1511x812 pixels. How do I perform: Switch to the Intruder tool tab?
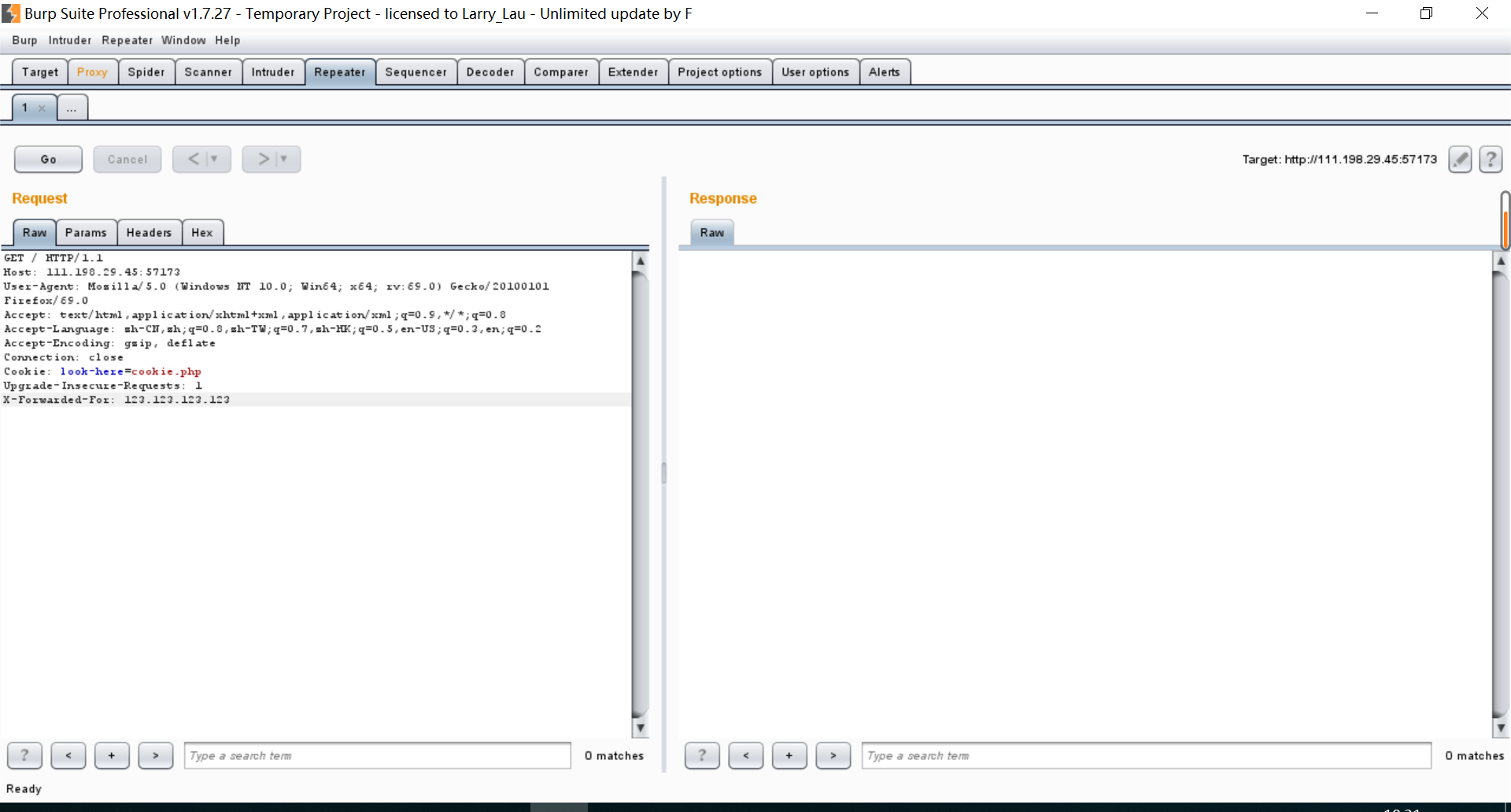pyautogui.click(x=273, y=72)
